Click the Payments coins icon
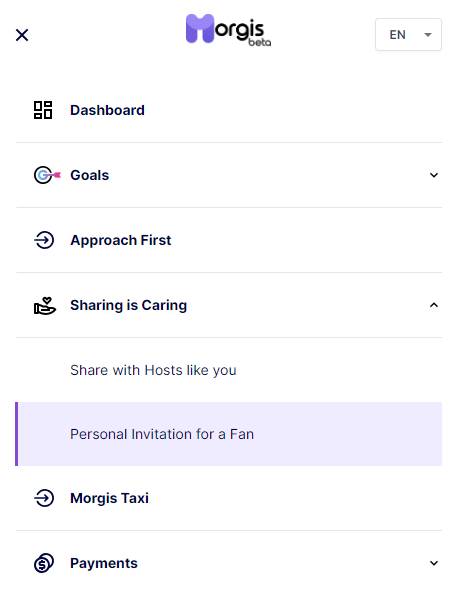This screenshot has height=592, width=452. pyautogui.click(x=44, y=563)
